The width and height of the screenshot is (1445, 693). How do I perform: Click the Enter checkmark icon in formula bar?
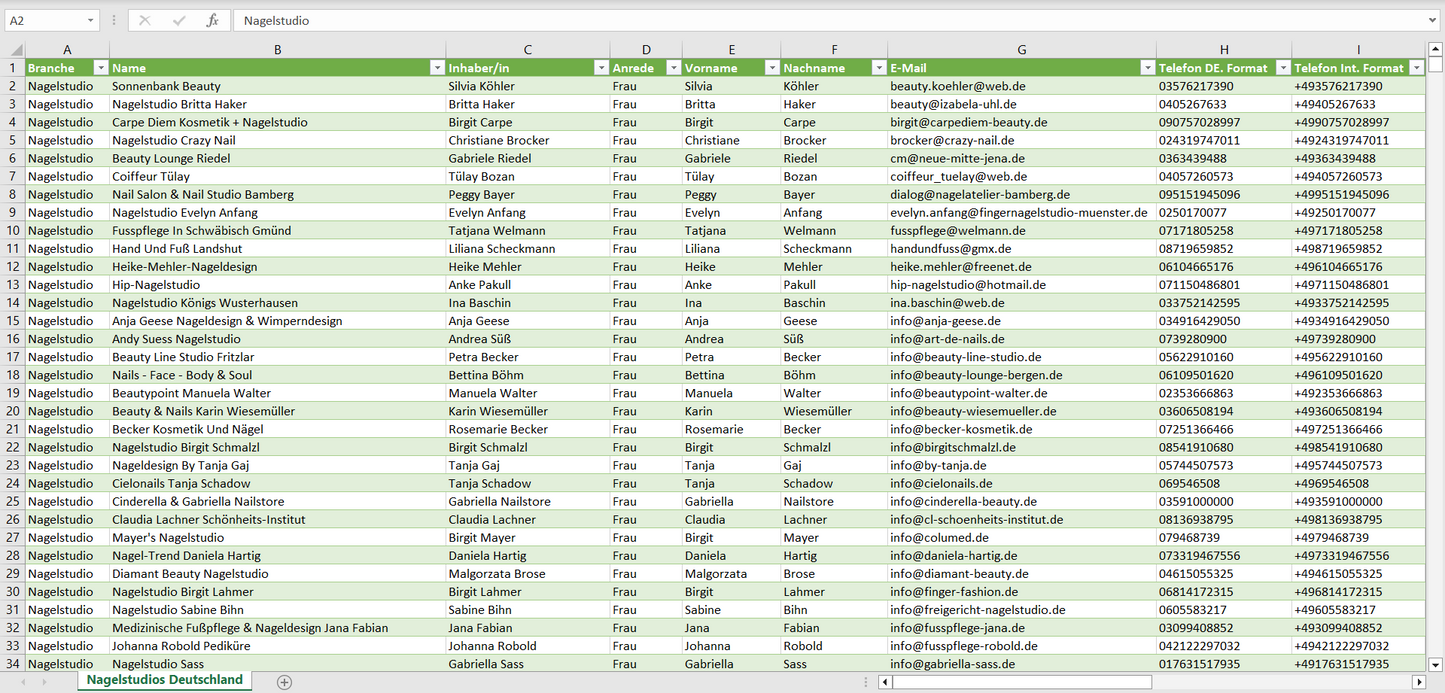pyautogui.click(x=179, y=20)
